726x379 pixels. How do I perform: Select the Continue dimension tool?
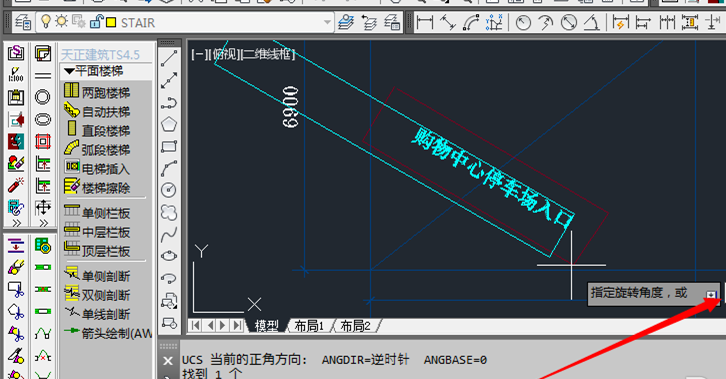click(667, 22)
